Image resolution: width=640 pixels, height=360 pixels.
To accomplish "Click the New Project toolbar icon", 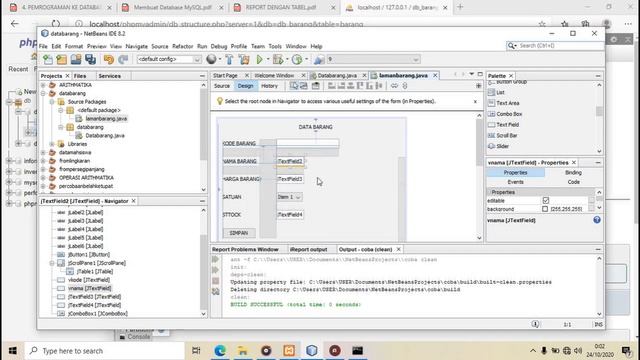I will click(x=62, y=60).
